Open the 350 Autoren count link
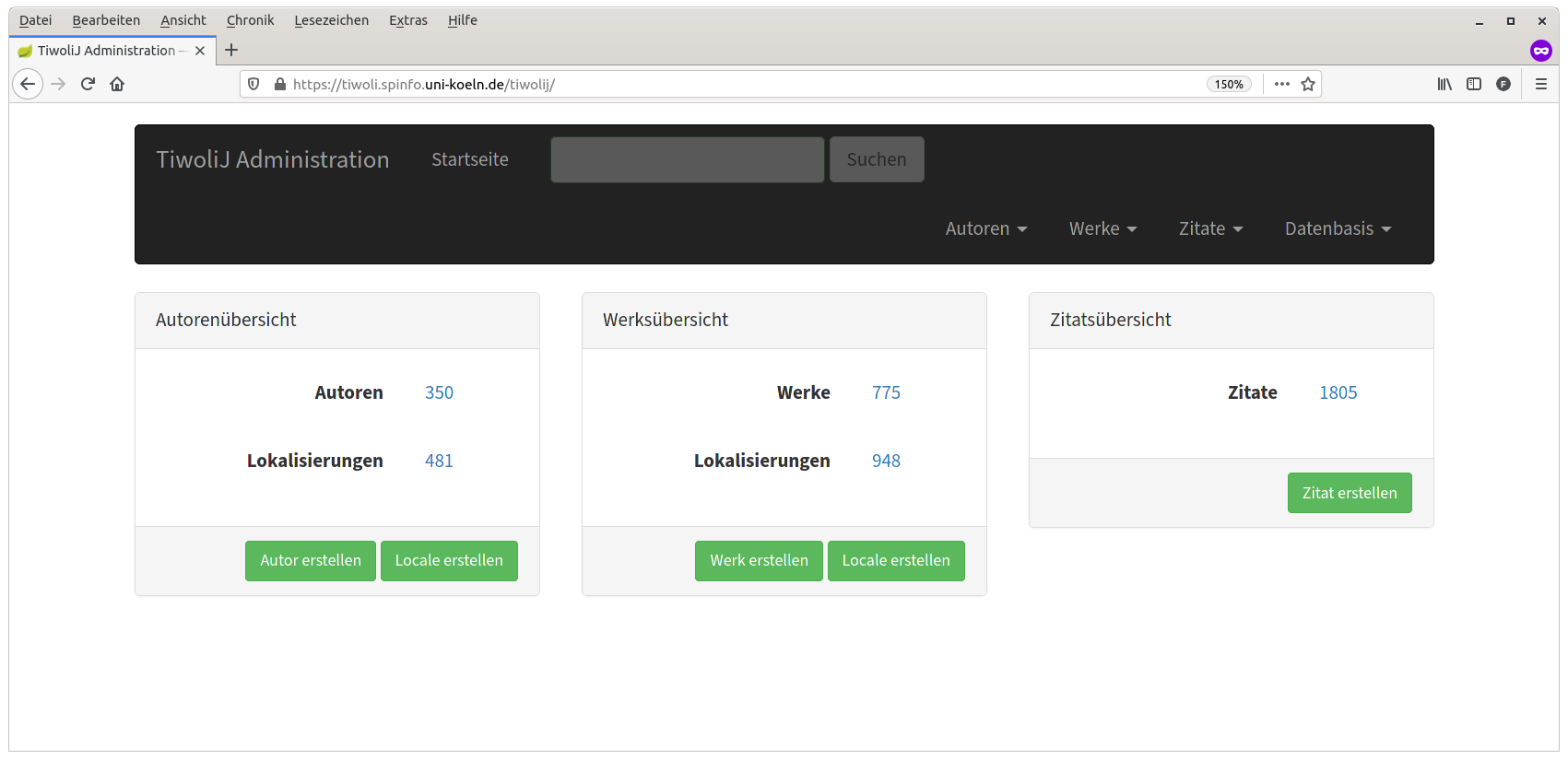 click(x=439, y=392)
